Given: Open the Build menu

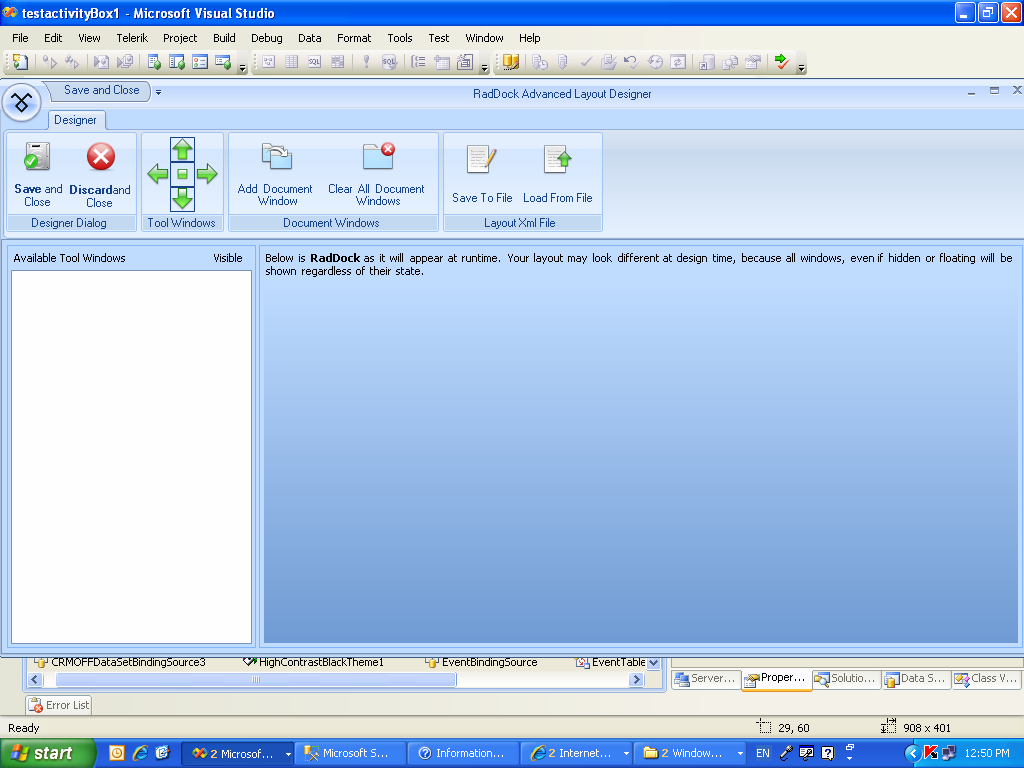Looking at the screenshot, I should (x=224, y=38).
